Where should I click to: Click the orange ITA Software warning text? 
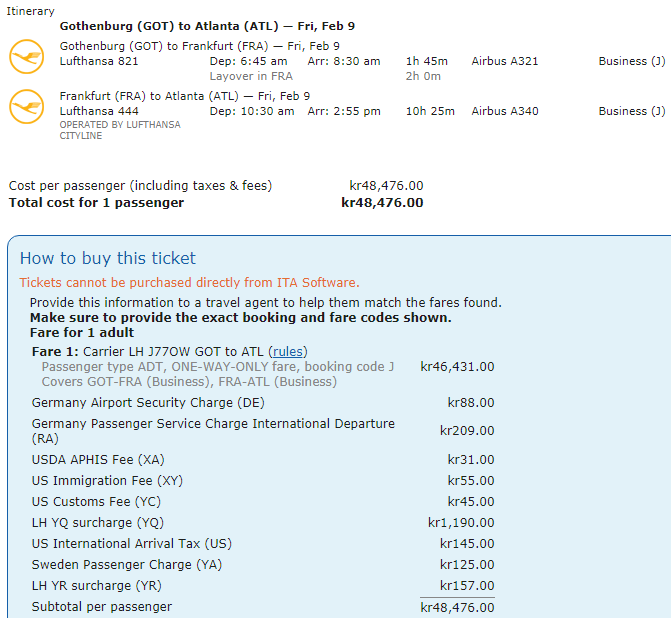[x=189, y=283]
